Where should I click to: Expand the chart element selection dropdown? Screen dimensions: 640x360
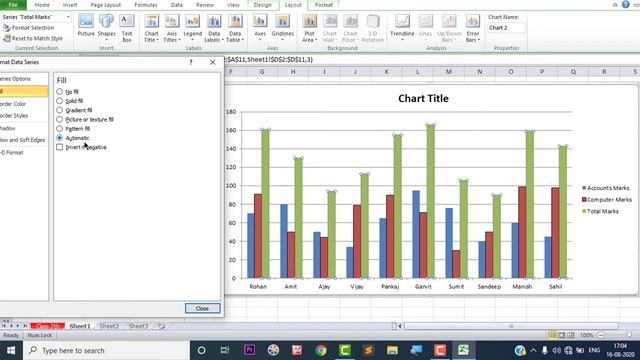(68, 17)
